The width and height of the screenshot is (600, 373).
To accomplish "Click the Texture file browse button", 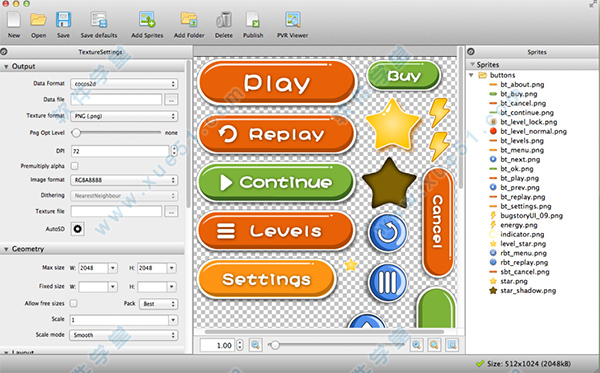I will 171,212.
